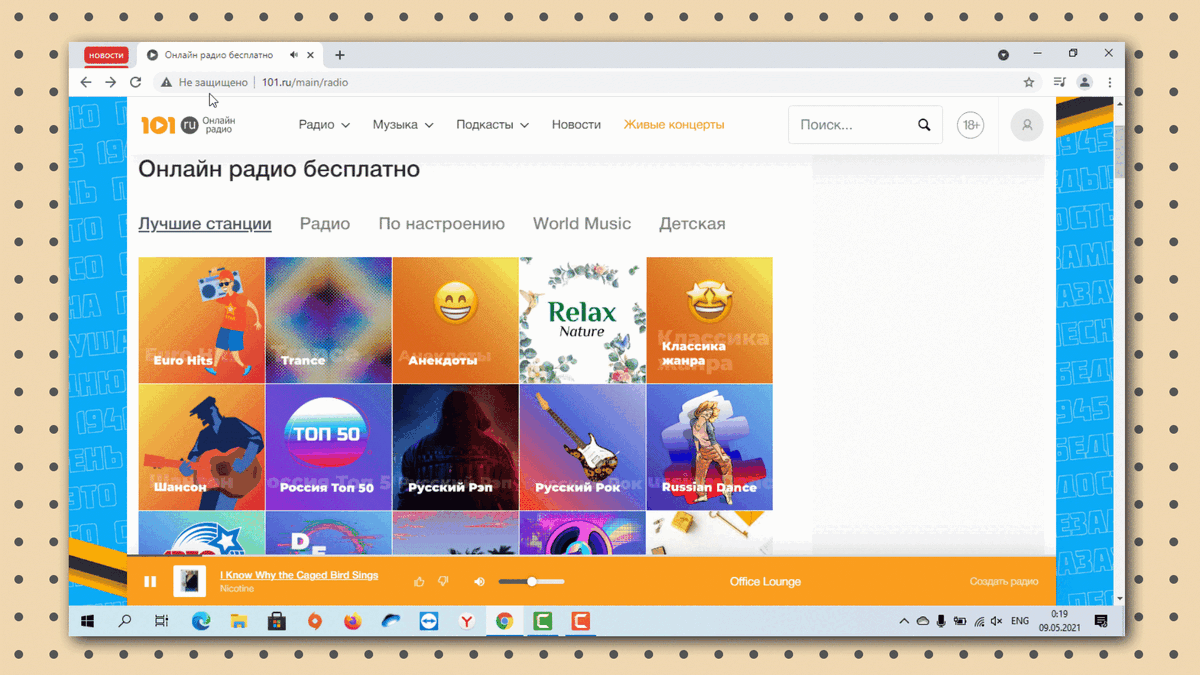The width and height of the screenshot is (1200, 675).
Task: Switch to the World Music tab
Action: click(582, 224)
